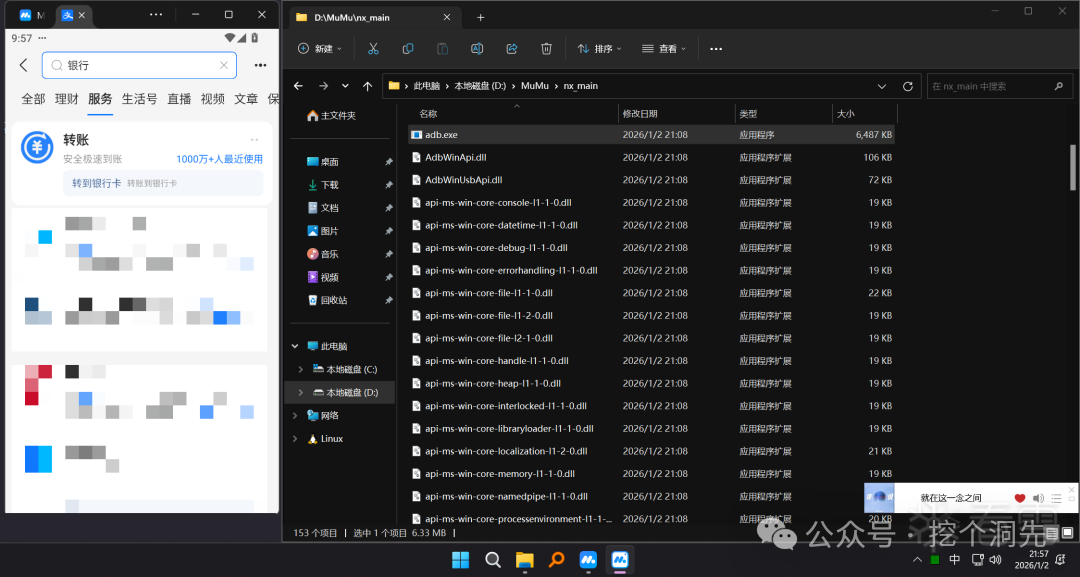Select the adb.exe file
The width and height of the screenshot is (1080, 577).
651,135
